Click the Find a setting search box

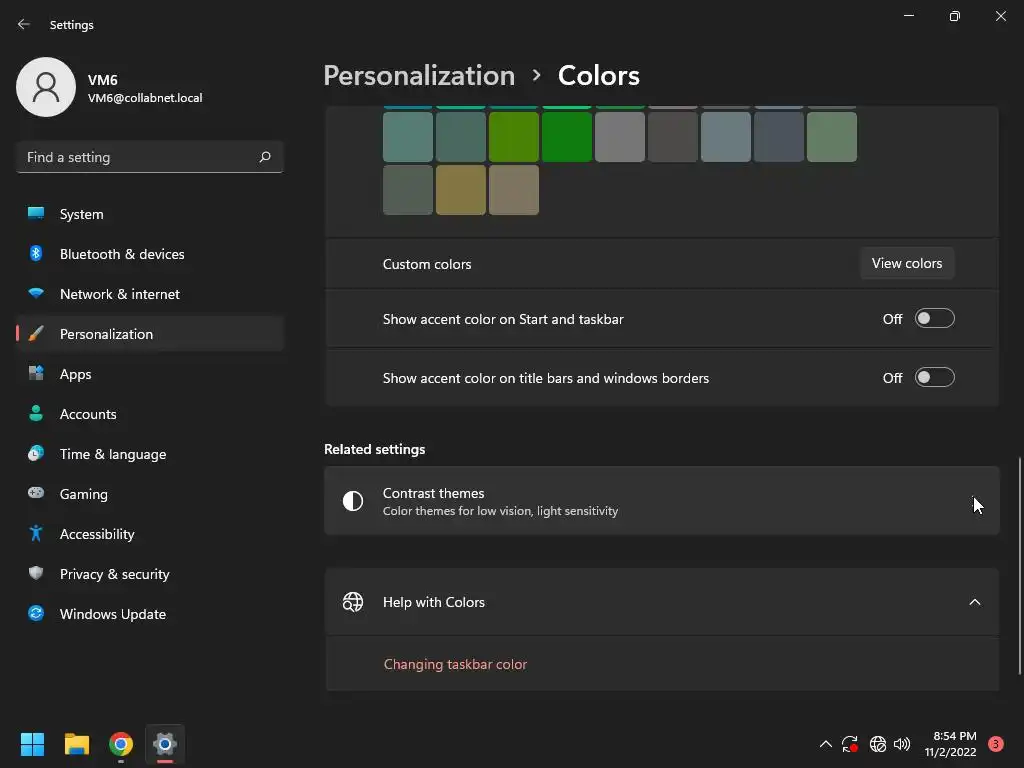(138, 157)
